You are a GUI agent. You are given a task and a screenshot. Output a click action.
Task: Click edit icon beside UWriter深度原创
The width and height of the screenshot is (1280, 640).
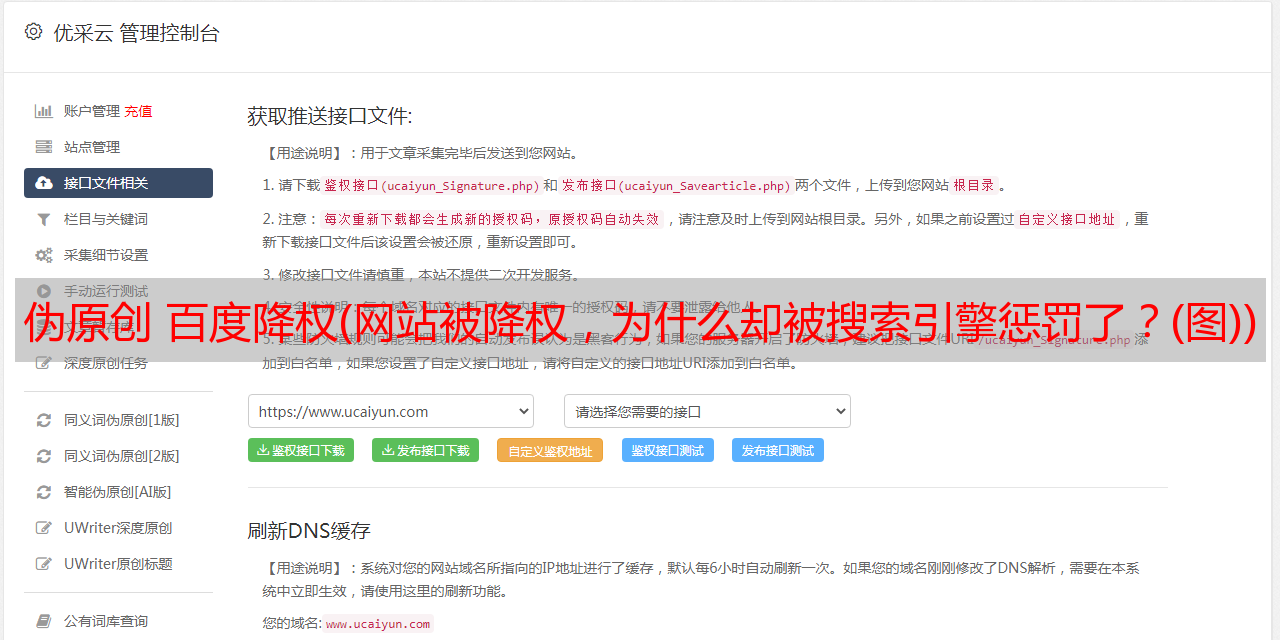pyautogui.click(x=43, y=528)
